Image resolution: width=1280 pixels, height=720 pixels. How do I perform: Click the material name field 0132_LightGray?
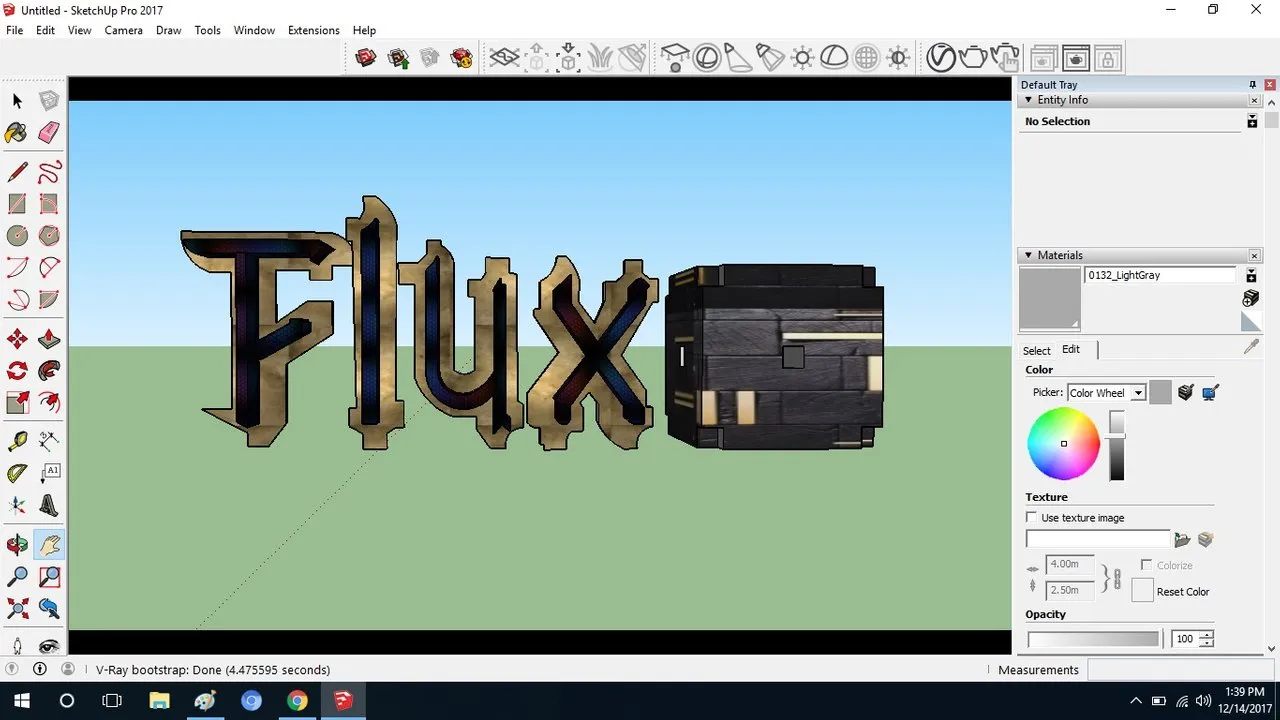pyautogui.click(x=1160, y=275)
